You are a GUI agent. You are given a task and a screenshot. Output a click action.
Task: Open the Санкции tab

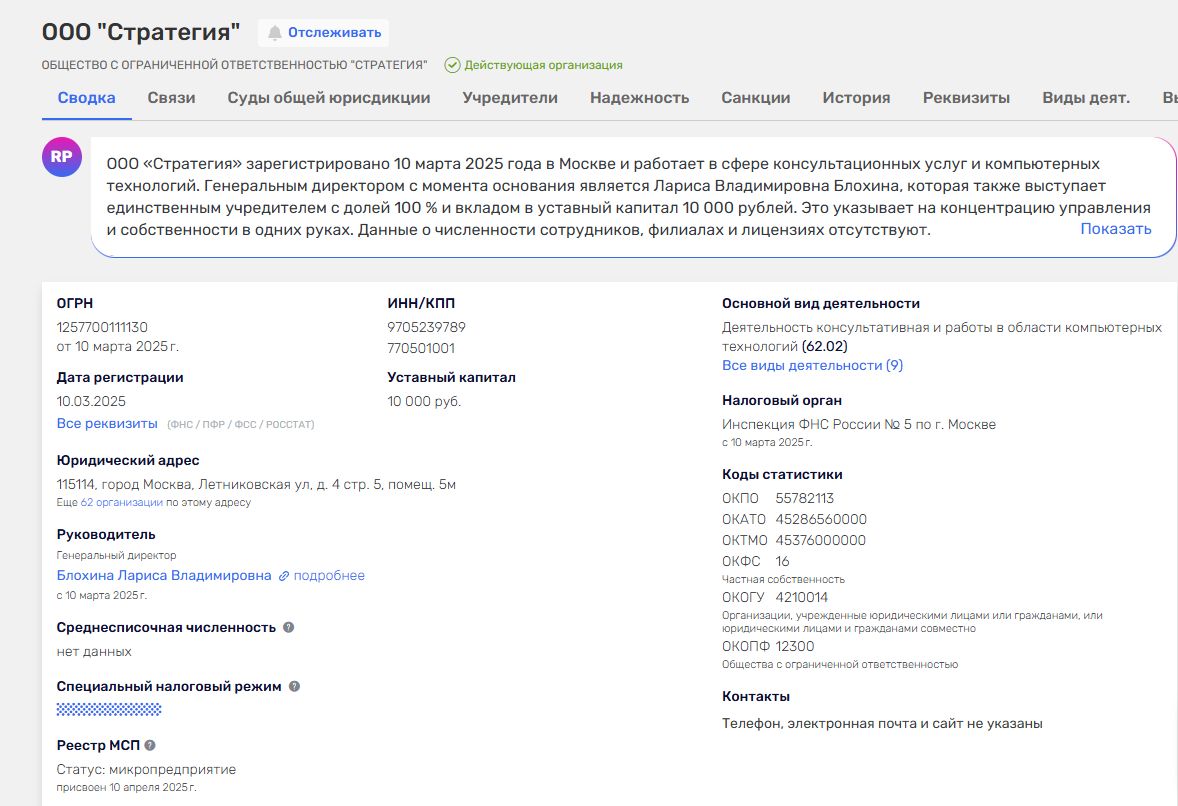pos(756,98)
